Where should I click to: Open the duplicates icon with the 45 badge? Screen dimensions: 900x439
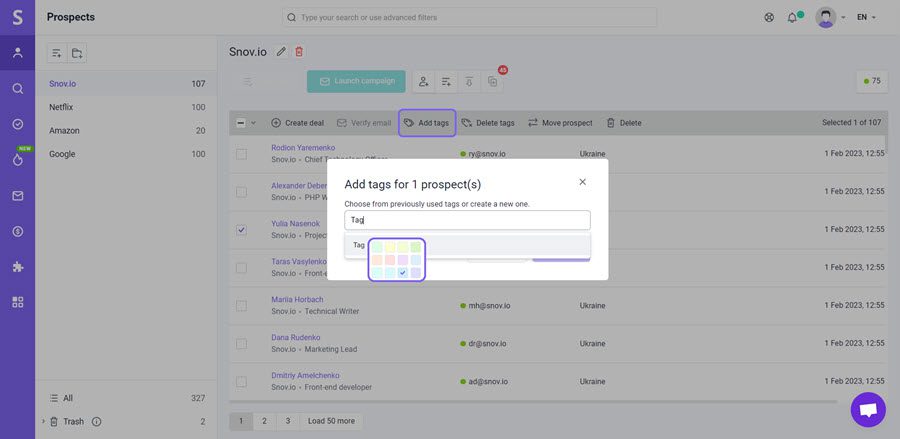[x=492, y=81]
